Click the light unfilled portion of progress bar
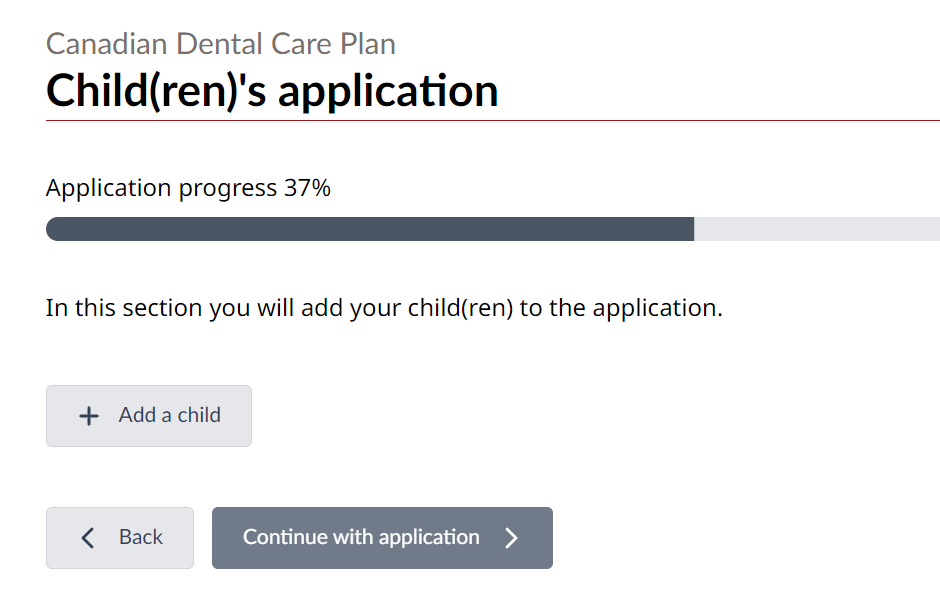 816,229
